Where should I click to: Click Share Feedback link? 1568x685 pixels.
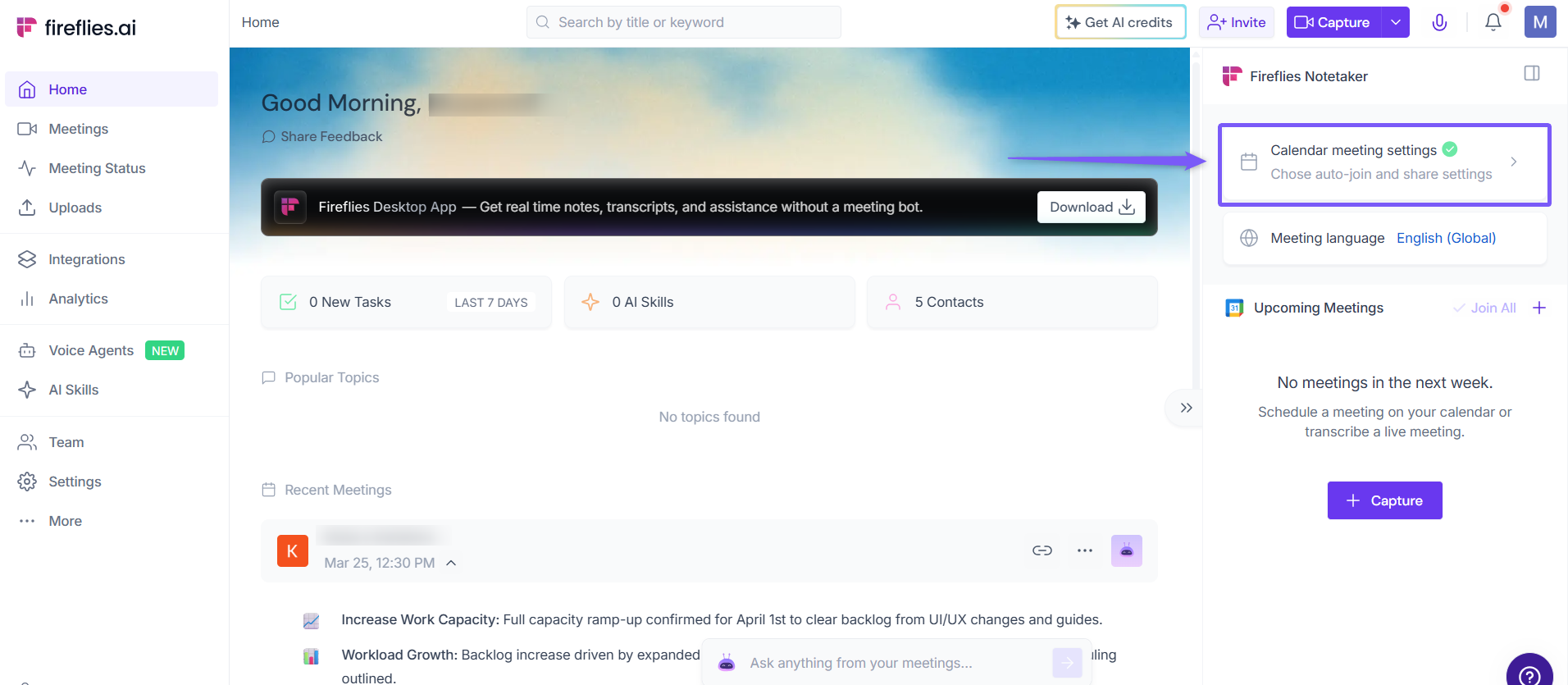pyautogui.click(x=322, y=136)
